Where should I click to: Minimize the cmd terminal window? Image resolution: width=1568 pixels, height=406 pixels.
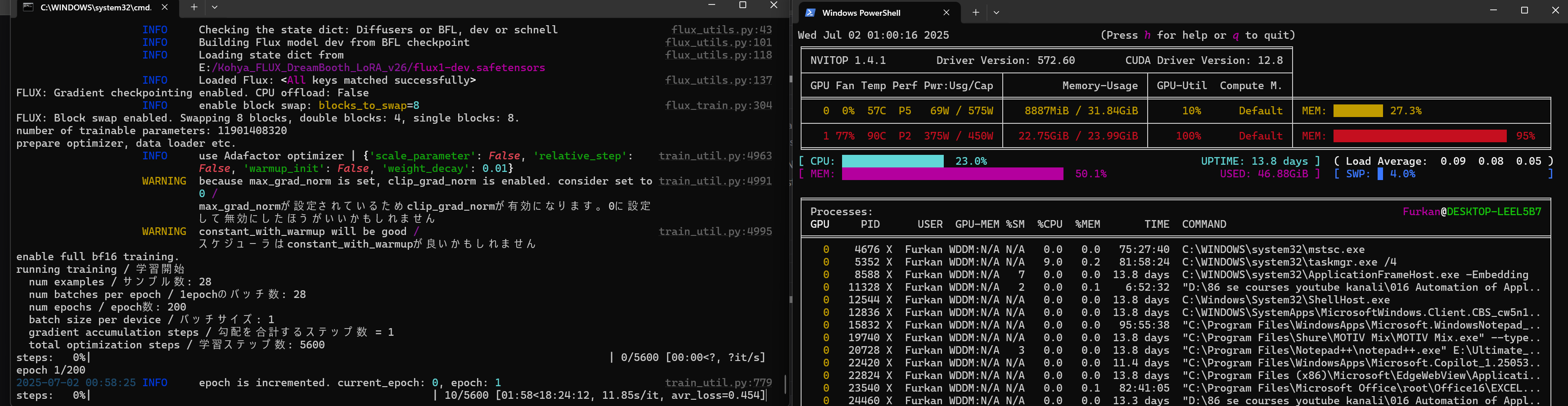point(712,5)
